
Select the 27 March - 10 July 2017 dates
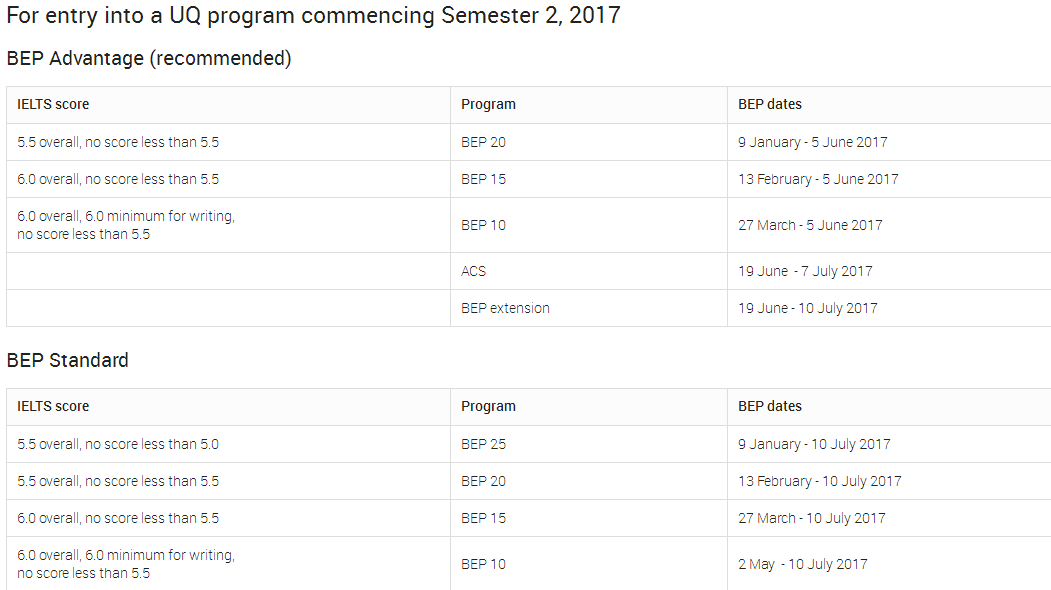pyautogui.click(x=812, y=518)
